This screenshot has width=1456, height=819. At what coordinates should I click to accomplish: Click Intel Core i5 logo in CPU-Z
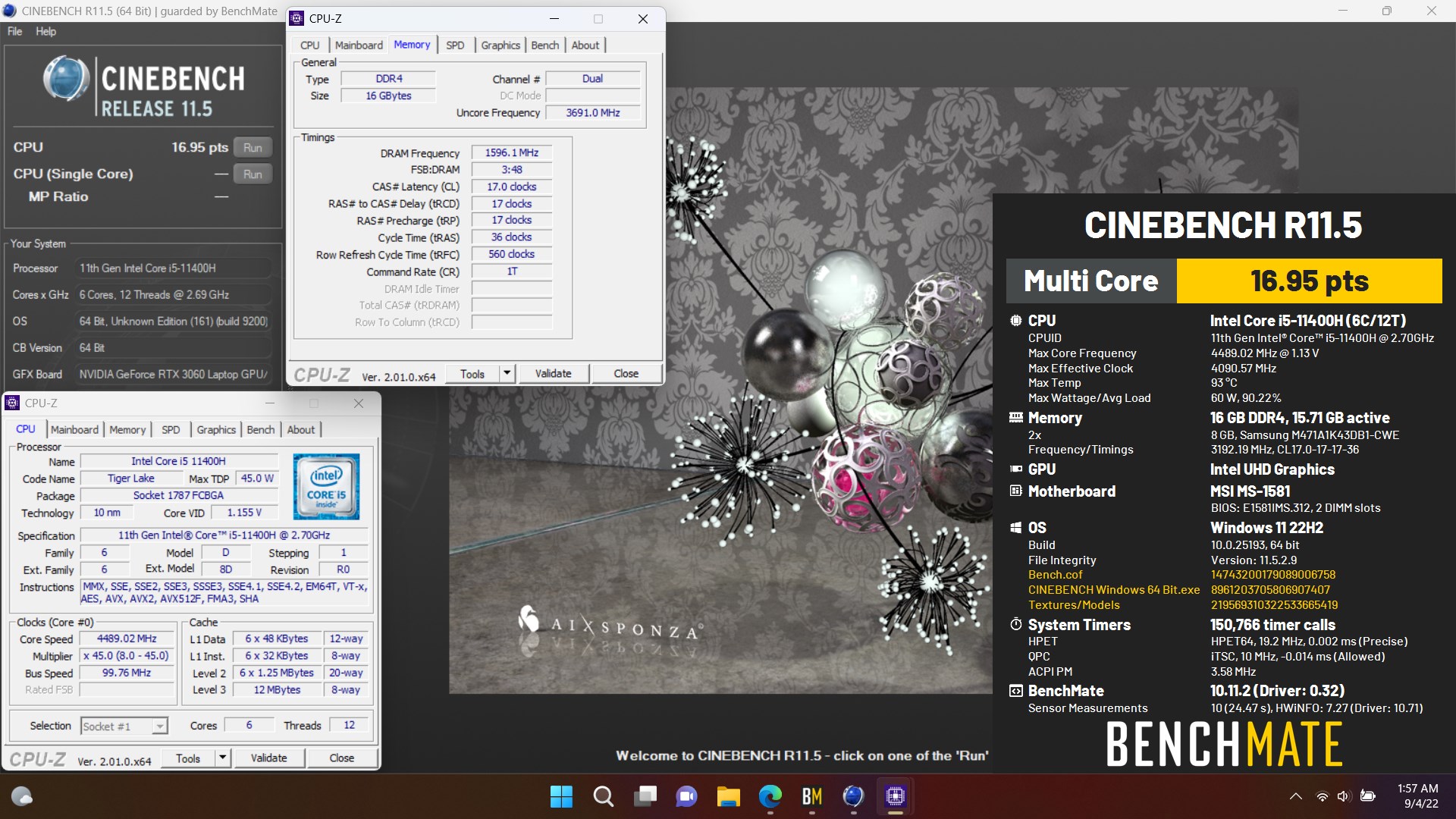(327, 486)
